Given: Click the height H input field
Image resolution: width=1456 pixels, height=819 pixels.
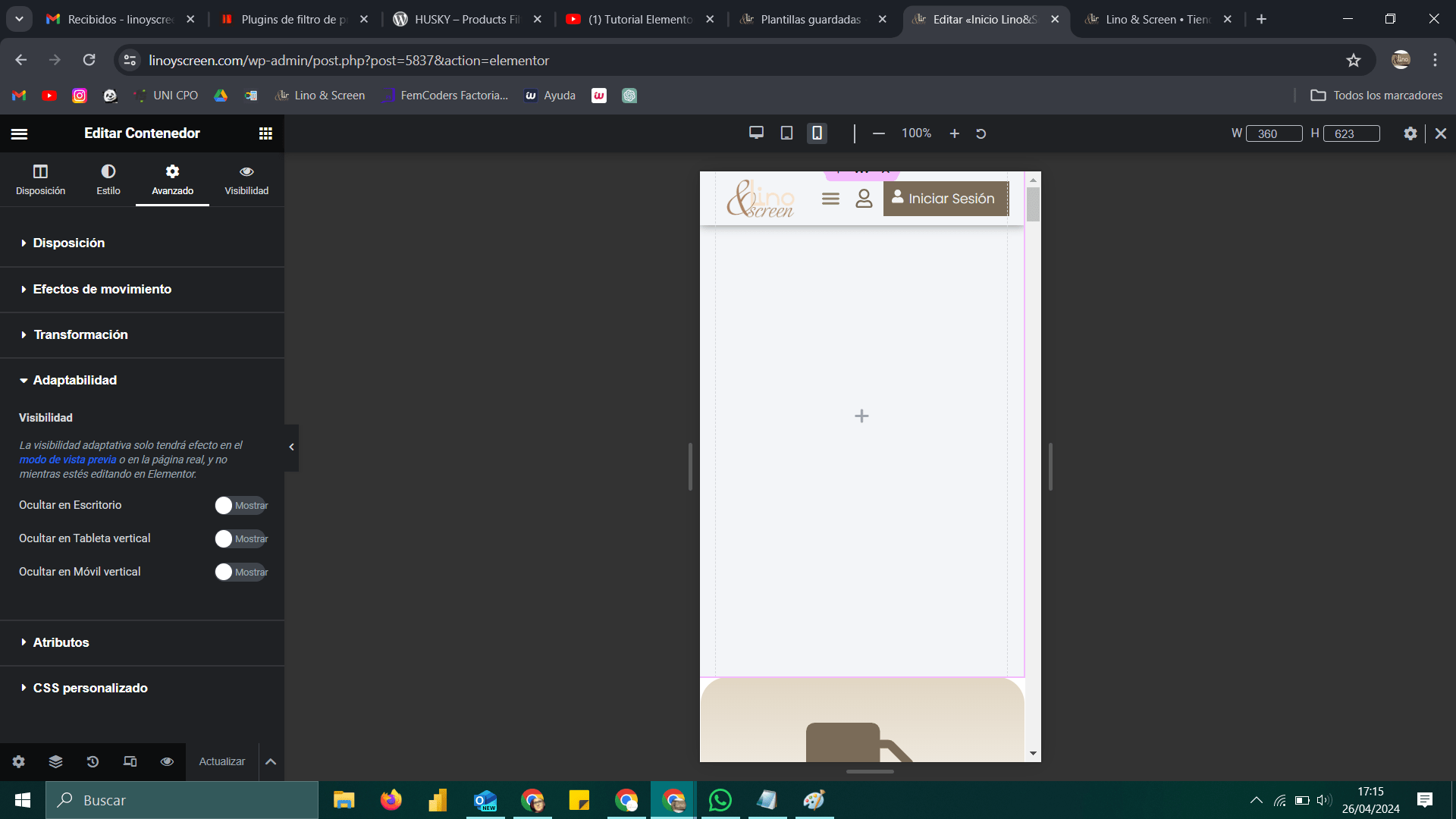Looking at the screenshot, I should click(x=1351, y=133).
